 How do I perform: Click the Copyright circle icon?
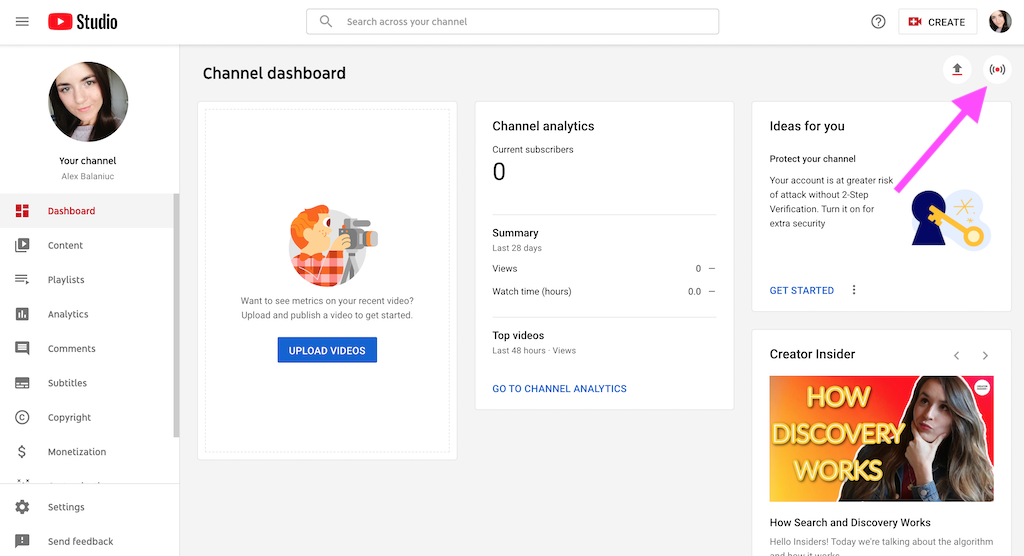click(22, 417)
